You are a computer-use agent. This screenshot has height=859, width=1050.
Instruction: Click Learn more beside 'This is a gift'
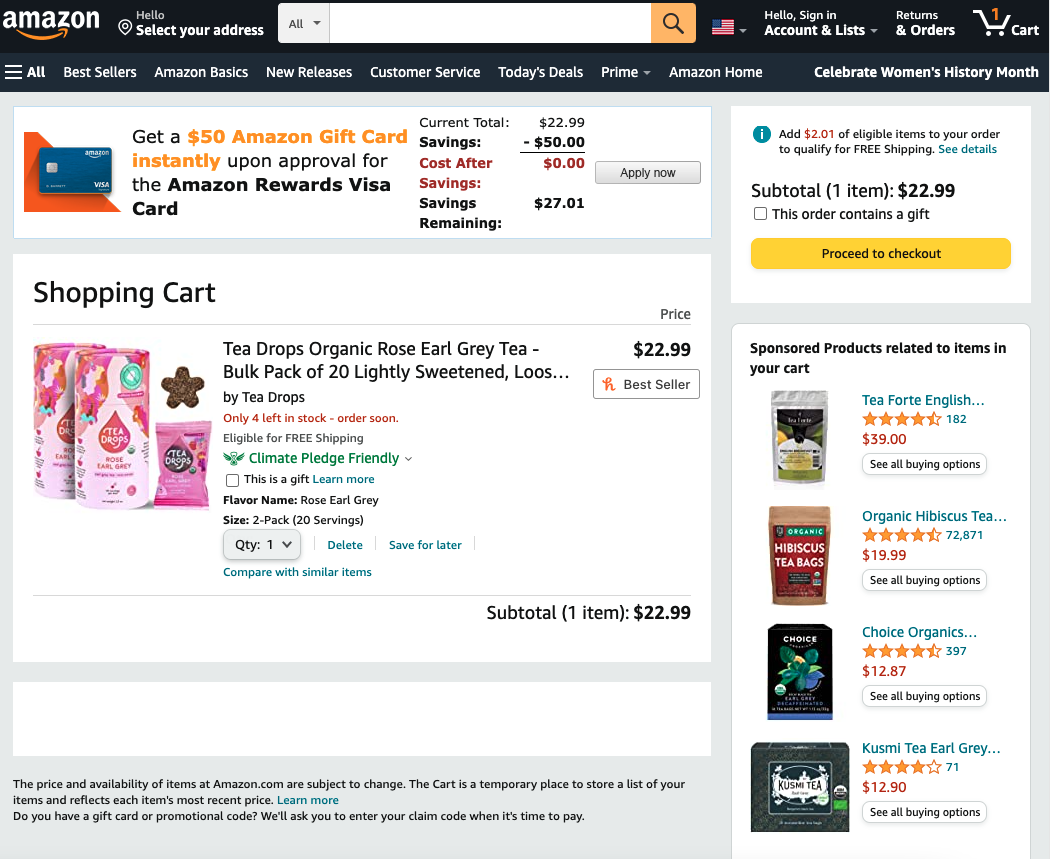(x=344, y=479)
